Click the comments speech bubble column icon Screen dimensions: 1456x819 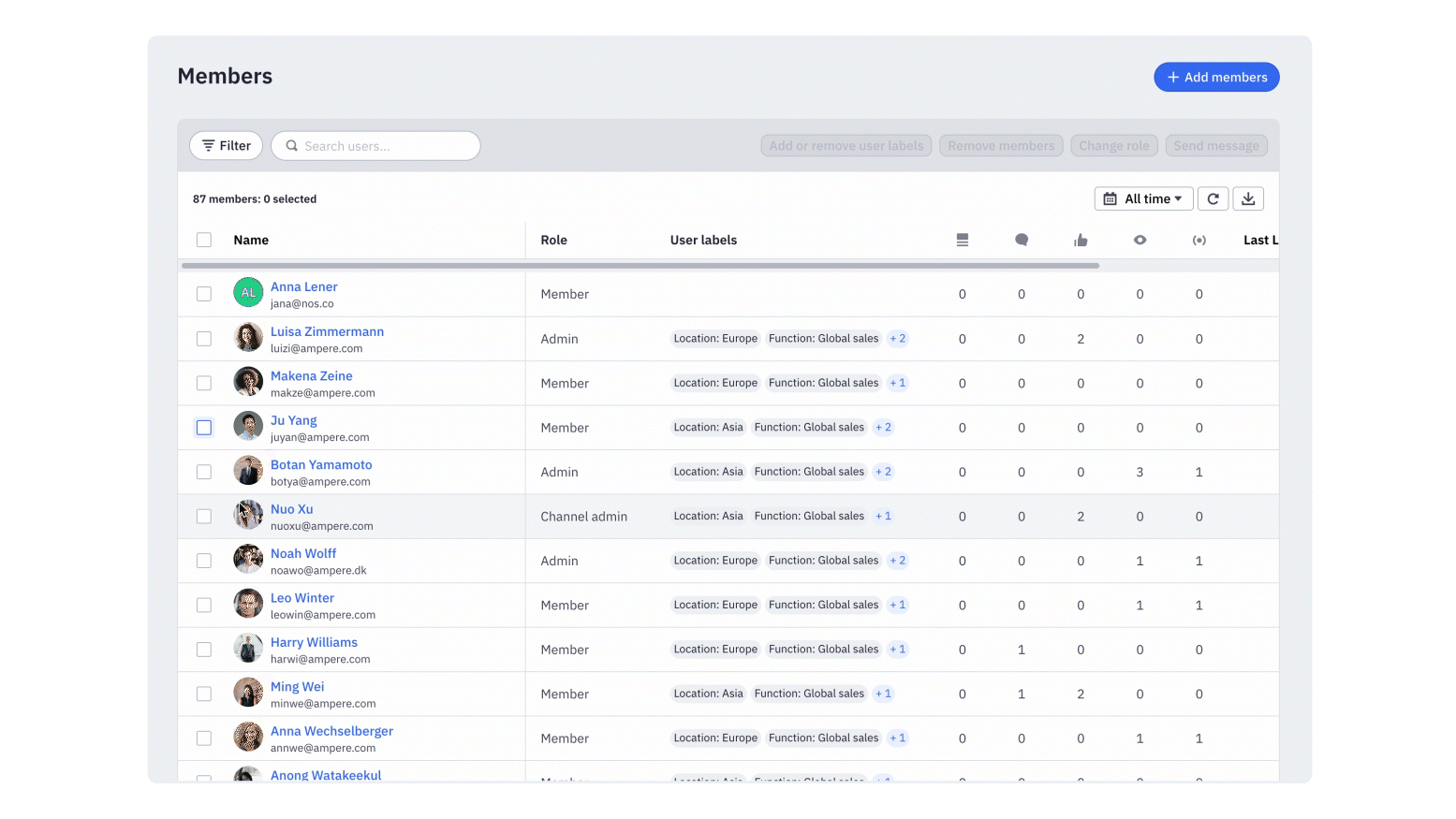point(1022,241)
